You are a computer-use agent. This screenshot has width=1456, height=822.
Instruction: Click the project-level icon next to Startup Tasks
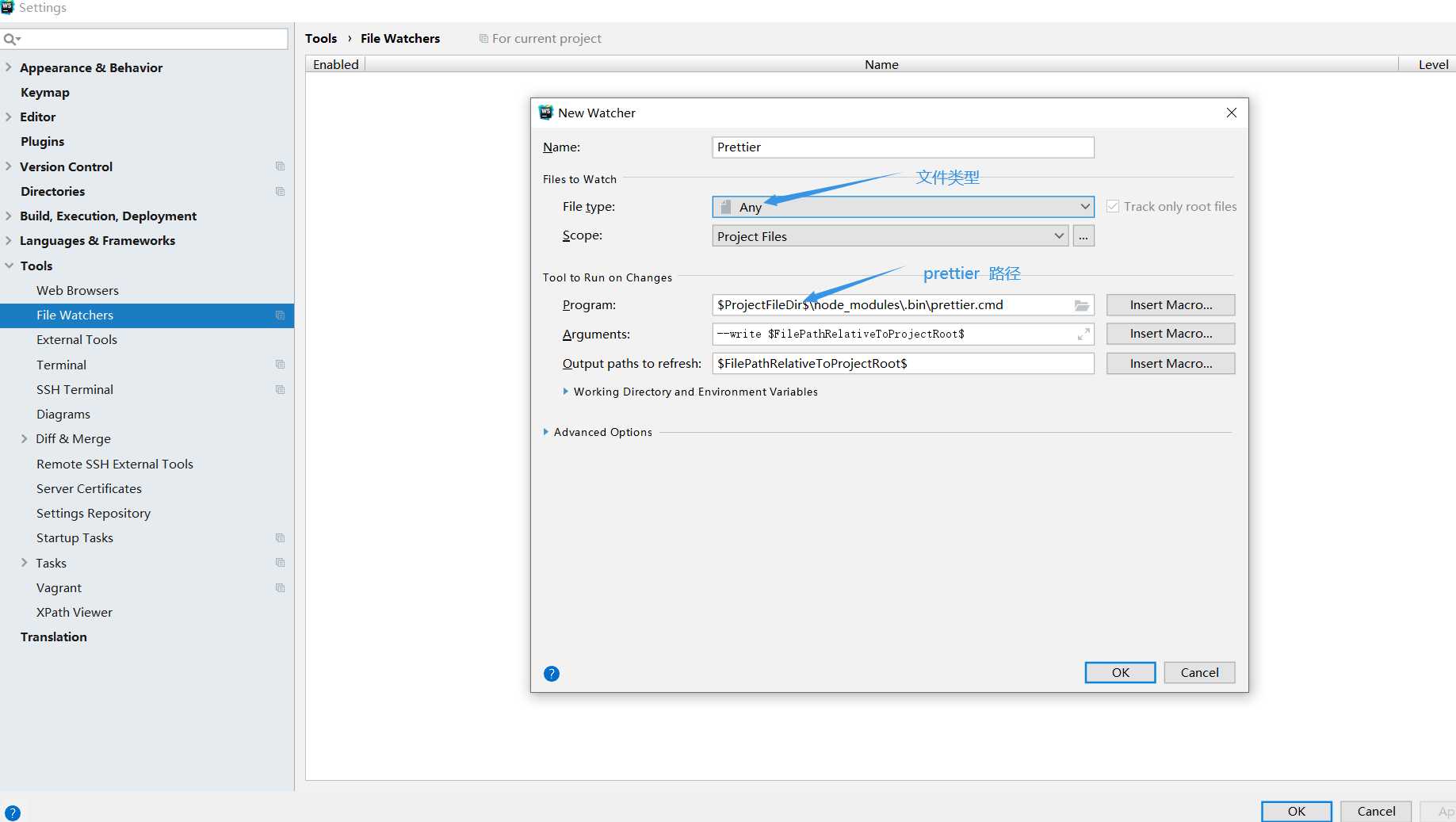[x=280, y=538]
